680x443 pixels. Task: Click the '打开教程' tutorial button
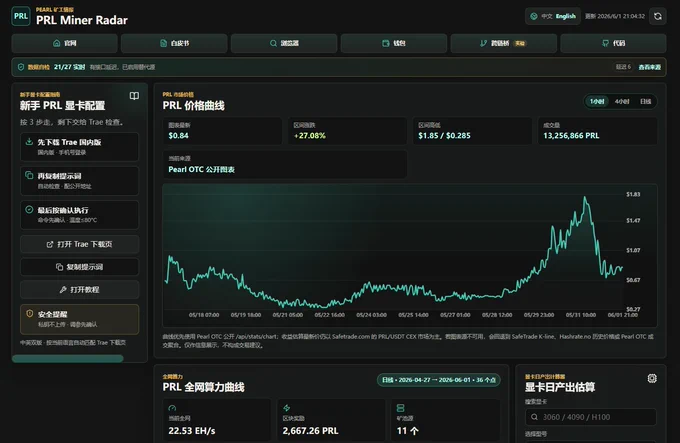(x=79, y=290)
